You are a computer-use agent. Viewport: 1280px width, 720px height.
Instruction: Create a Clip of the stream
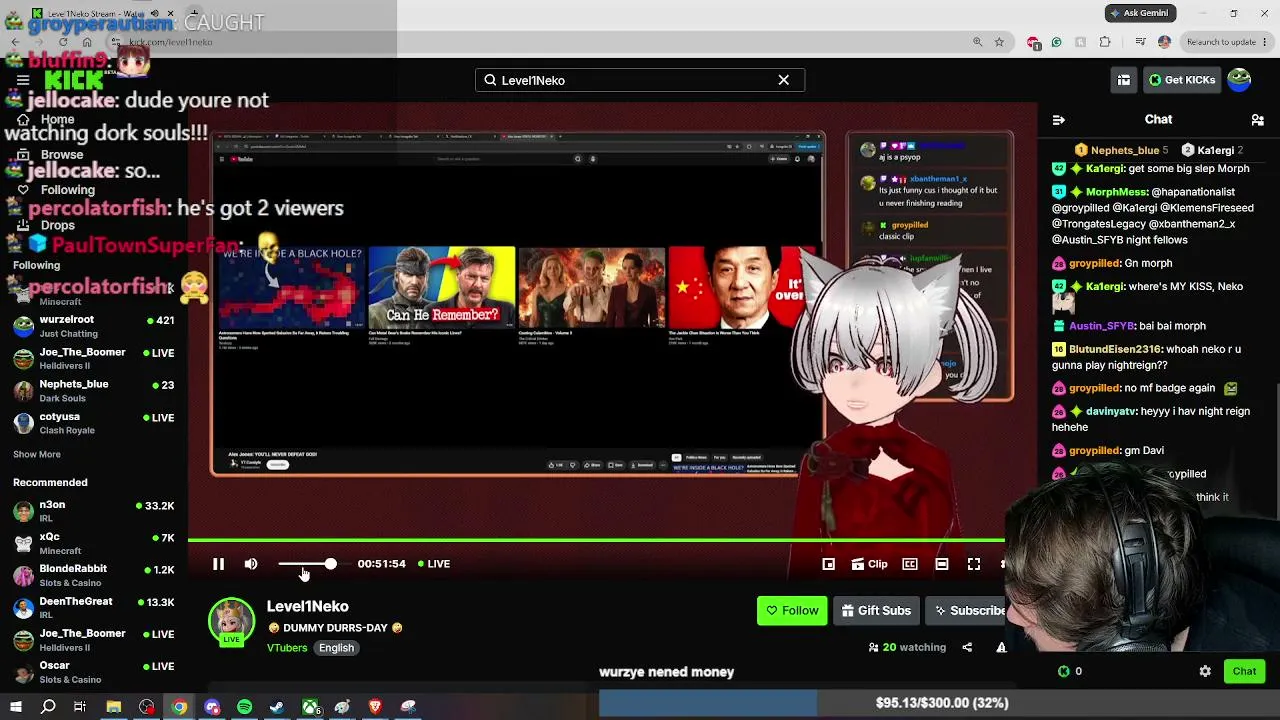[x=869, y=564]
